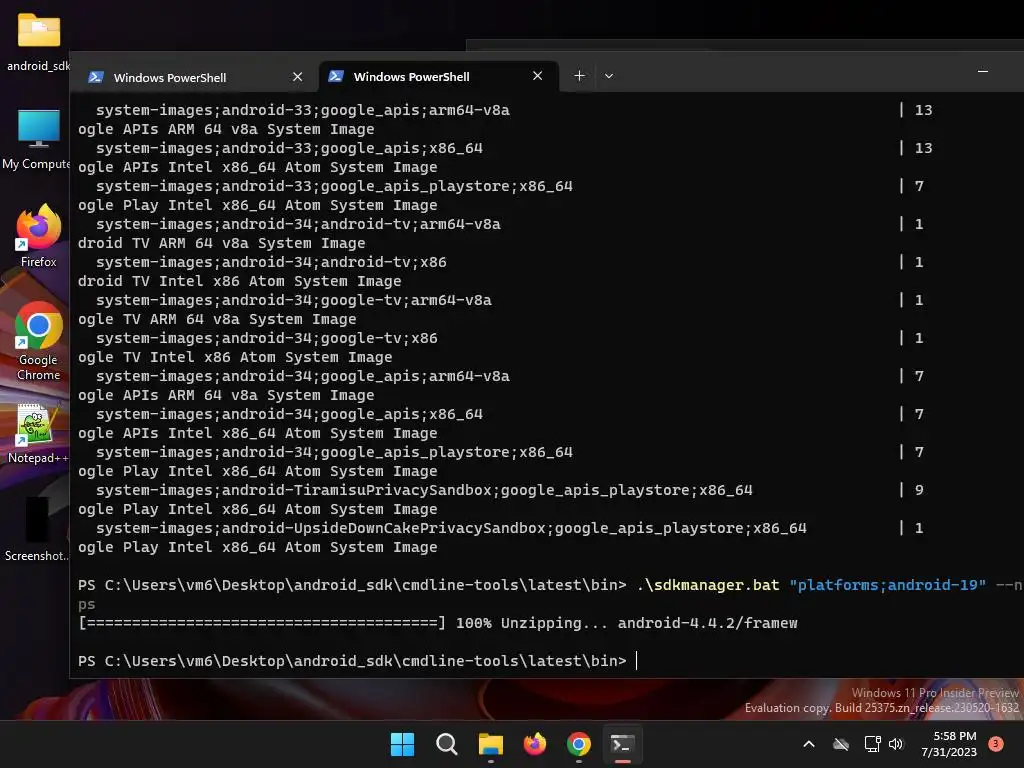Click system-images;android-34;google-tv;arm64-v8a line
Viewport: 1024px width, 768px height.
294,300
